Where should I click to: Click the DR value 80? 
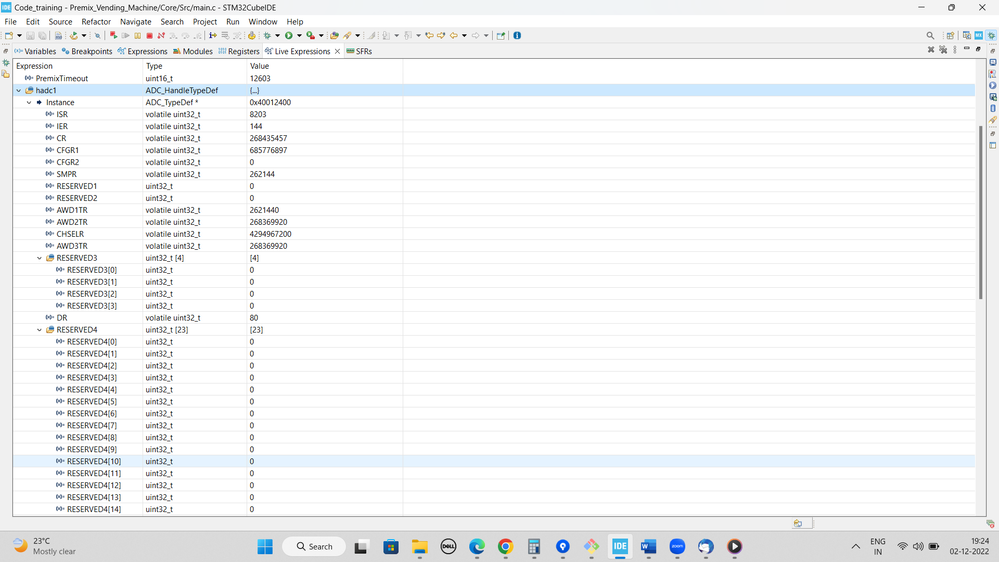254,318
